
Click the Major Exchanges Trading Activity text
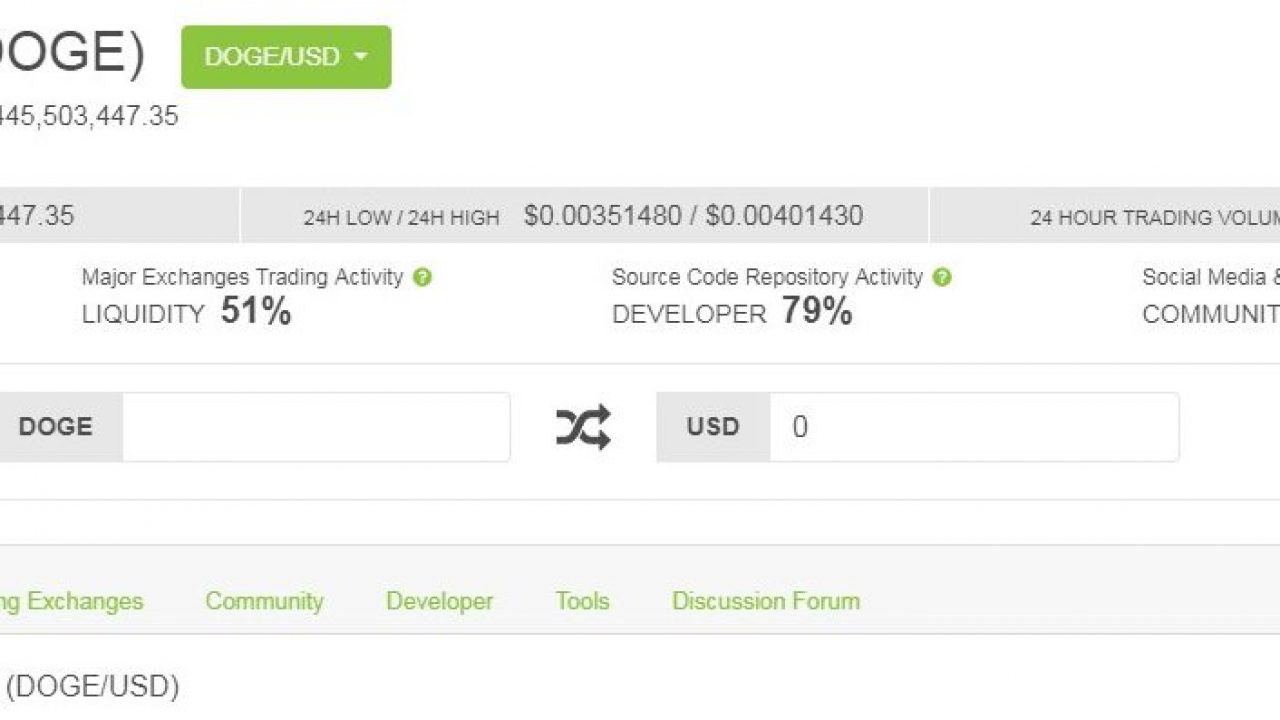[242, 277]
